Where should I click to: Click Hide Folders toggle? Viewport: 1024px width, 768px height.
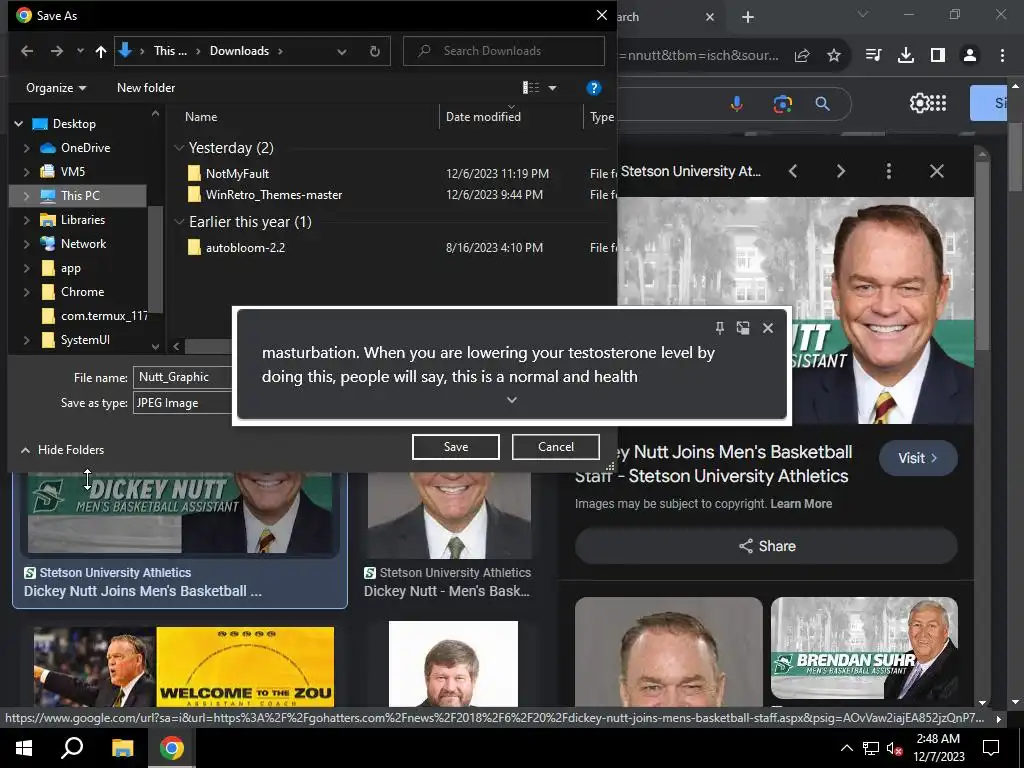coord(63,450)
